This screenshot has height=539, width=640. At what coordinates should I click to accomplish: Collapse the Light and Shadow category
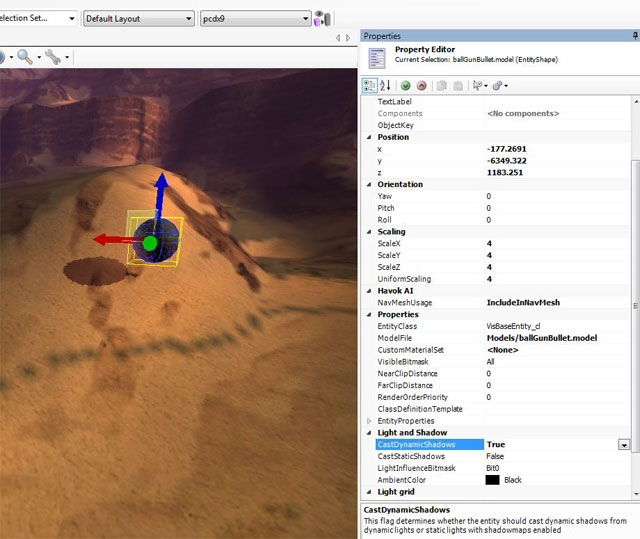369,433
